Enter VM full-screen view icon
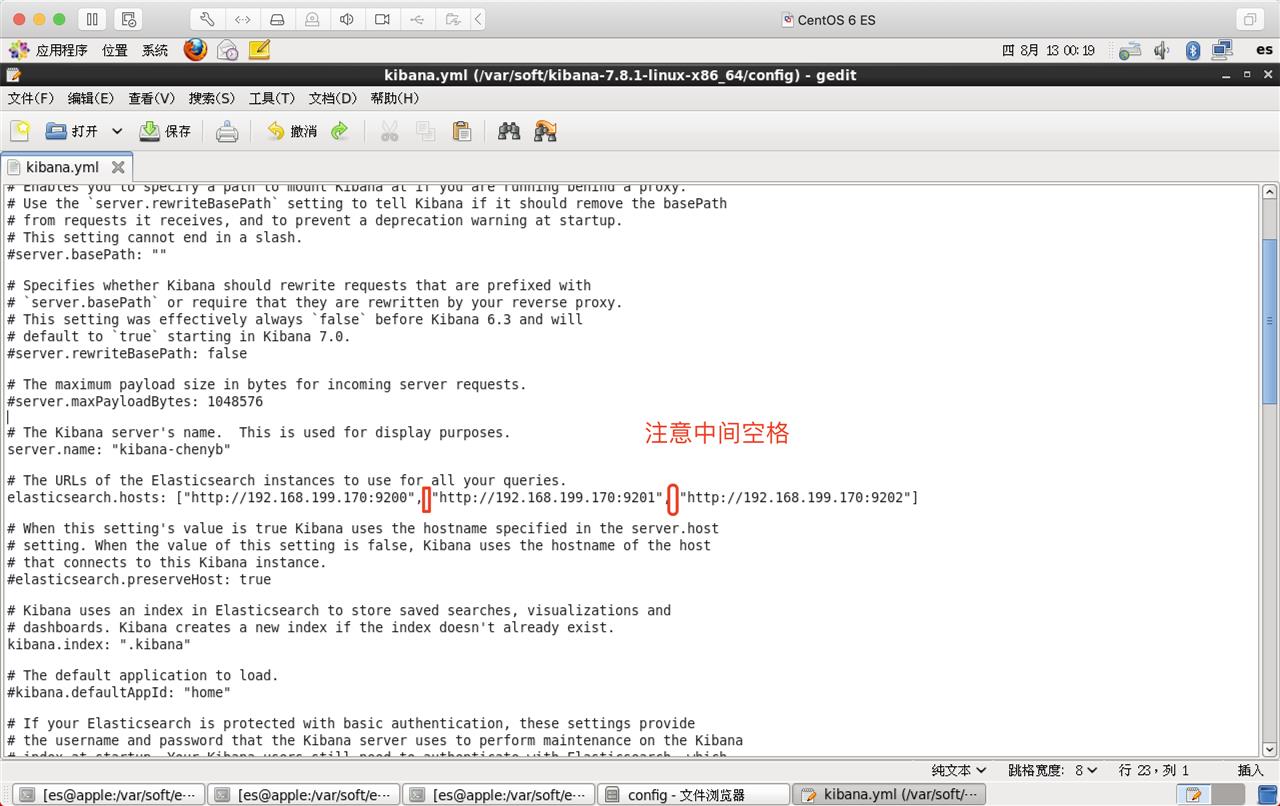Screen dimensions: 1280x806 coord(1250,19)
